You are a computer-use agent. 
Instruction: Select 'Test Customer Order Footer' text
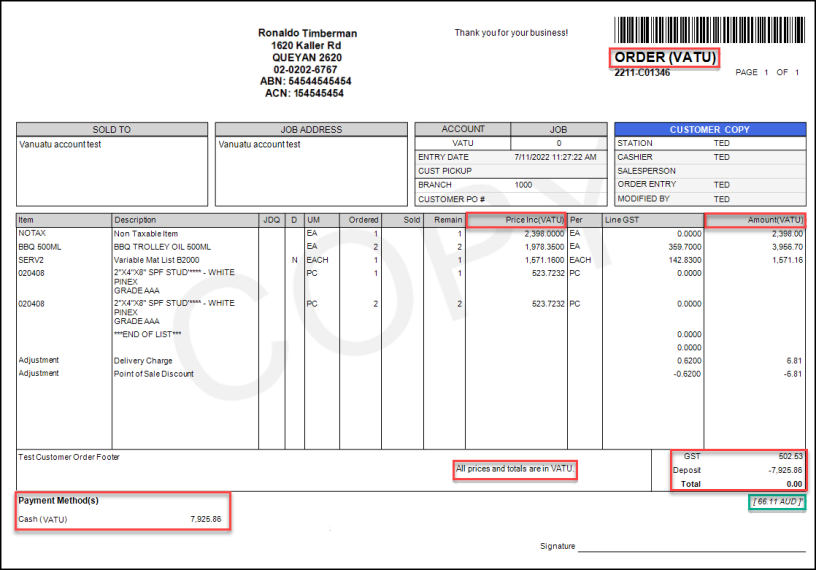point(69,457)
